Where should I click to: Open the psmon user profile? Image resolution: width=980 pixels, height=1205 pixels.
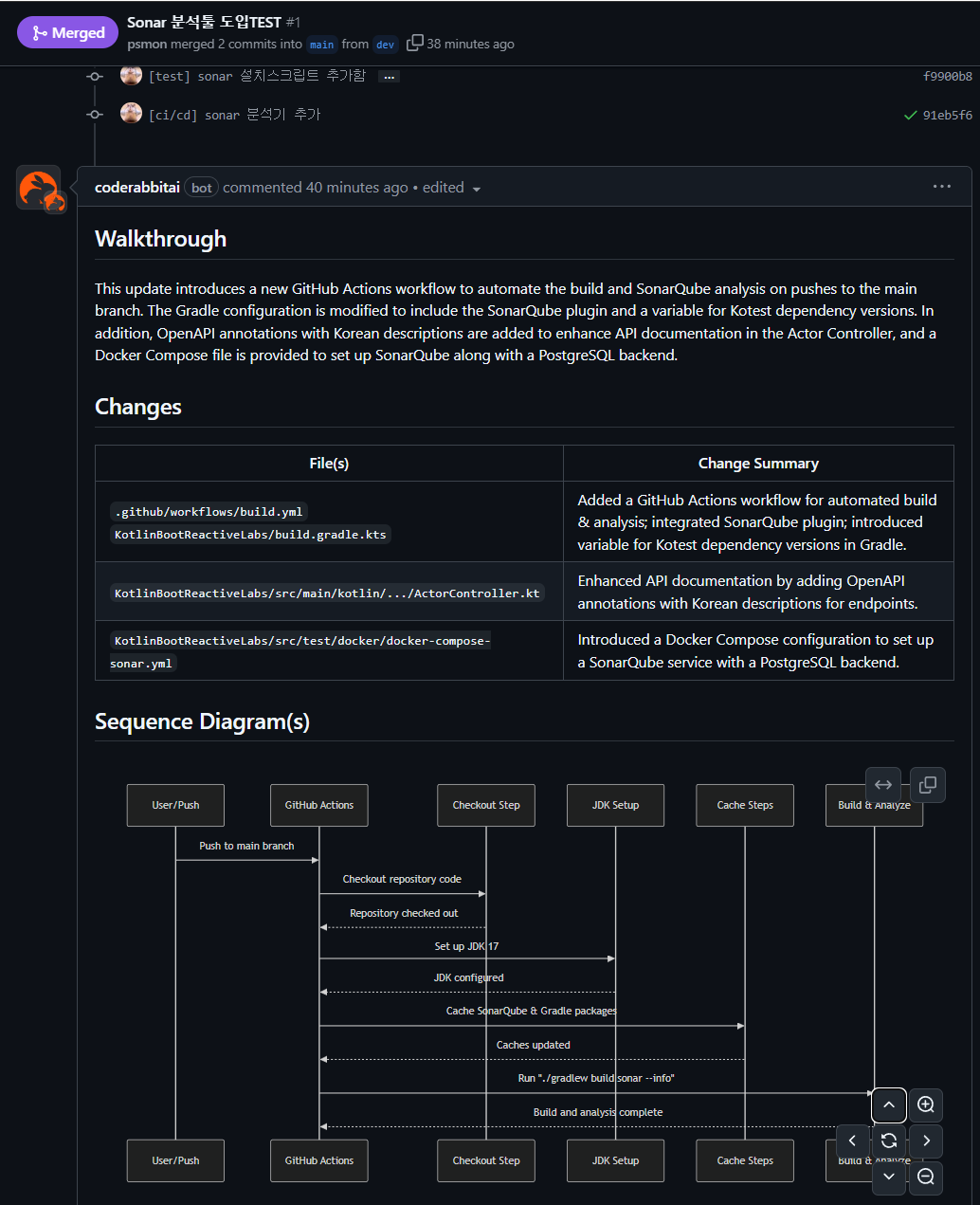pos(146,45)
